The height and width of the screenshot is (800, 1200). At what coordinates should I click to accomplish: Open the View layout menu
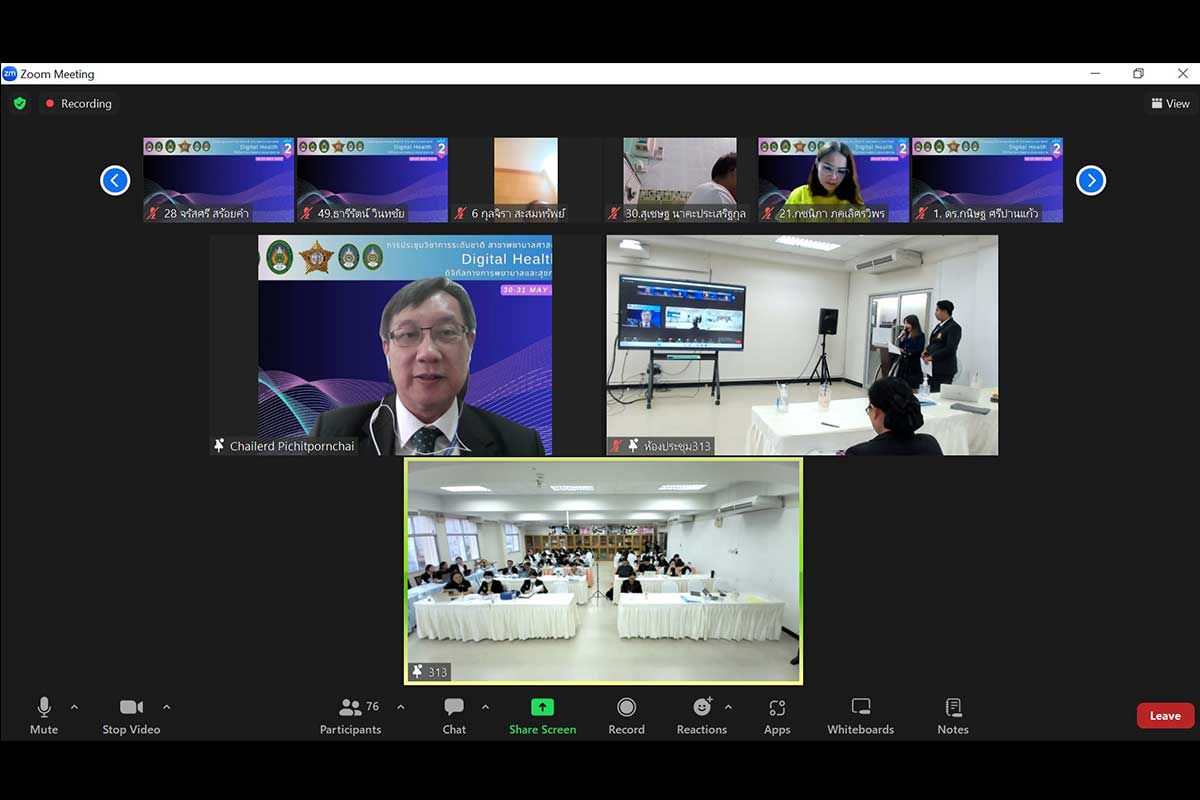click(x=1170, y=103)
